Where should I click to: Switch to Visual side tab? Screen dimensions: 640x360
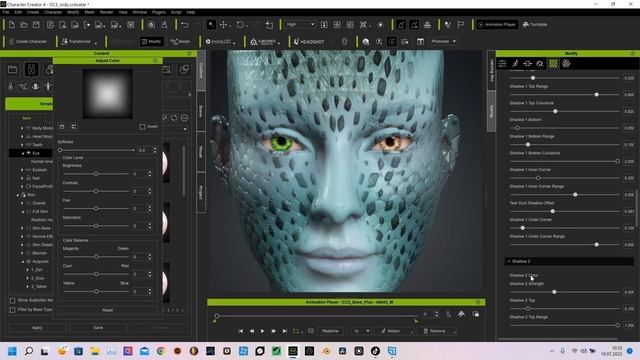(201, 151)
